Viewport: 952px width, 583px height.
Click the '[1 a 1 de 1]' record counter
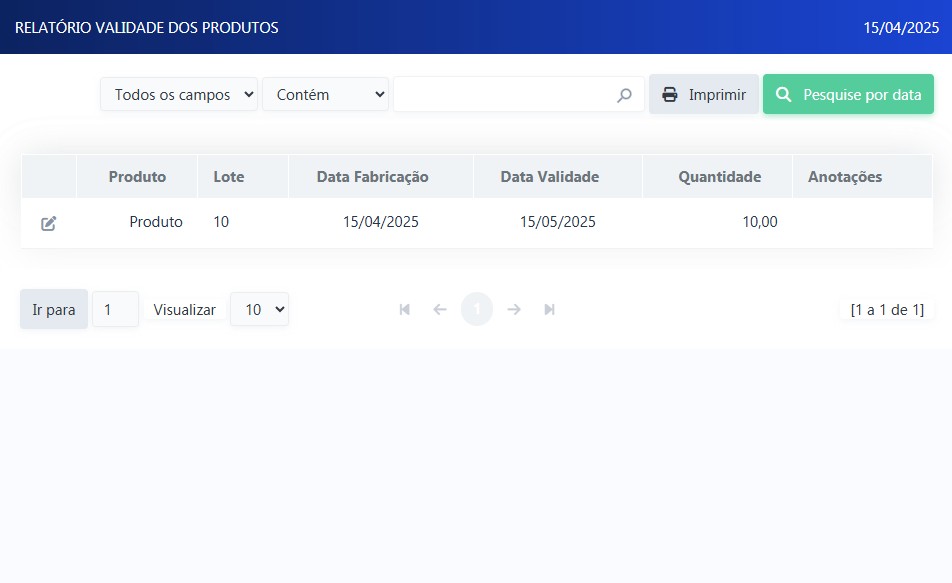click(887, 310)
